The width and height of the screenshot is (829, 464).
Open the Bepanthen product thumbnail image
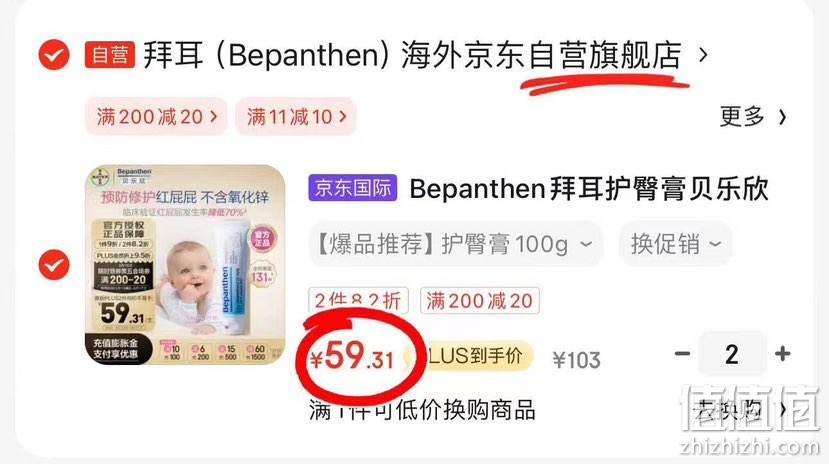(185, 265)
